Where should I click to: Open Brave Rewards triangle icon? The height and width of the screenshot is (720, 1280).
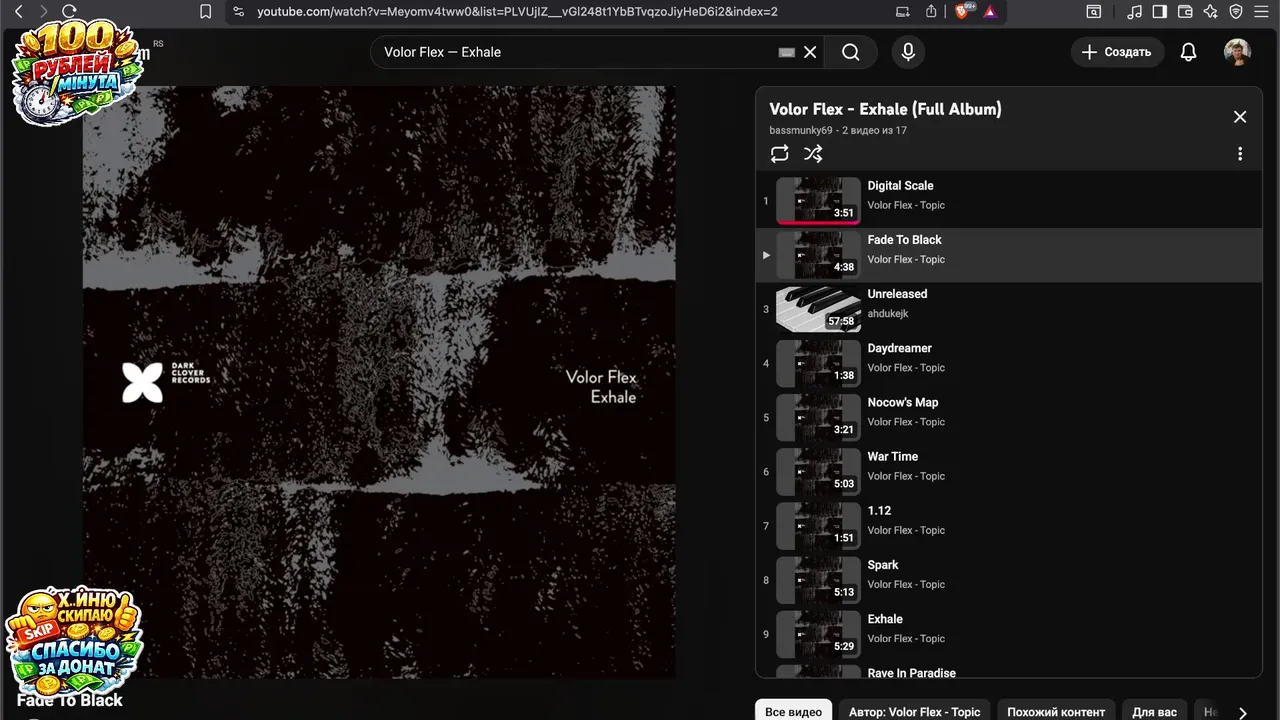tap(990, 11)
